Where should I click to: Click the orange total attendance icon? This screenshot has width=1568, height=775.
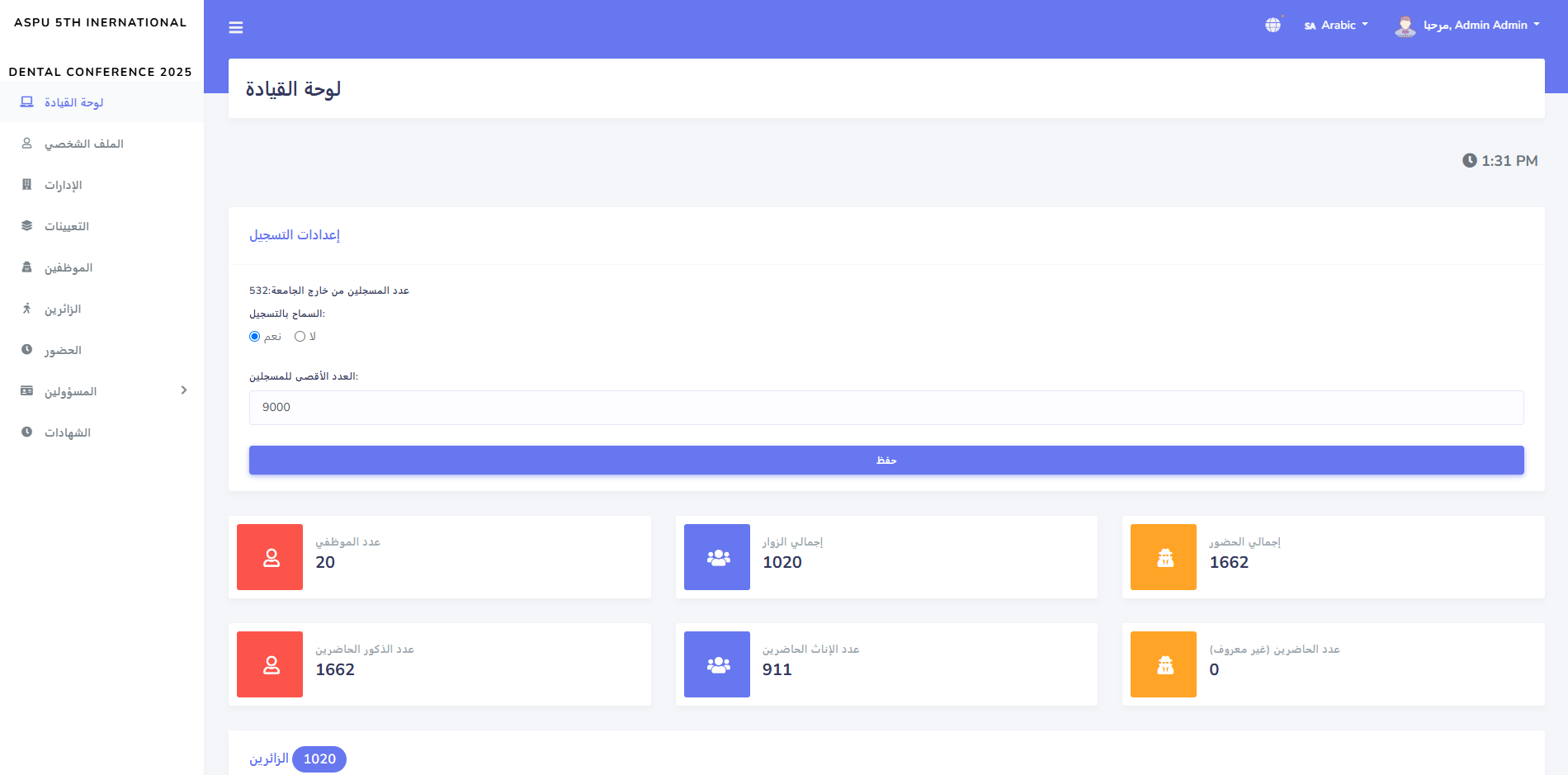click(1164, 557)
